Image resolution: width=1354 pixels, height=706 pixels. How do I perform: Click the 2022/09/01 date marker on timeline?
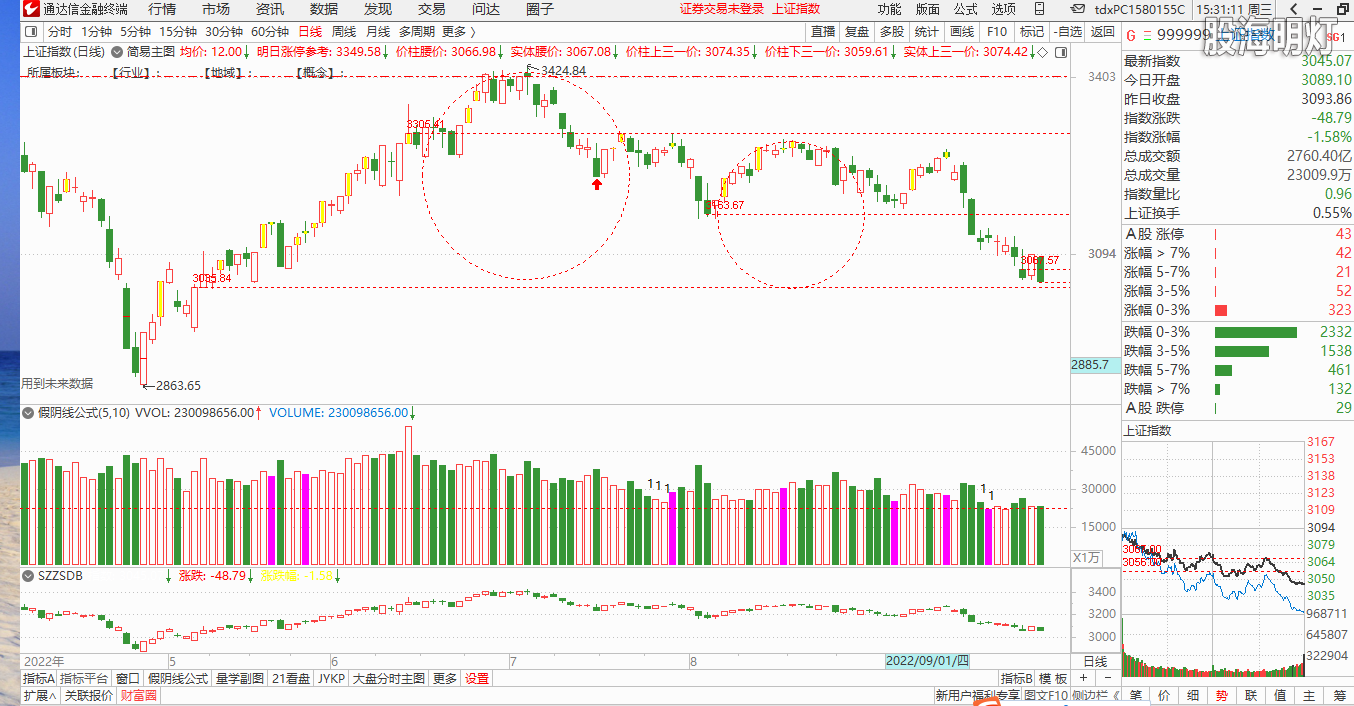point(927,661)
